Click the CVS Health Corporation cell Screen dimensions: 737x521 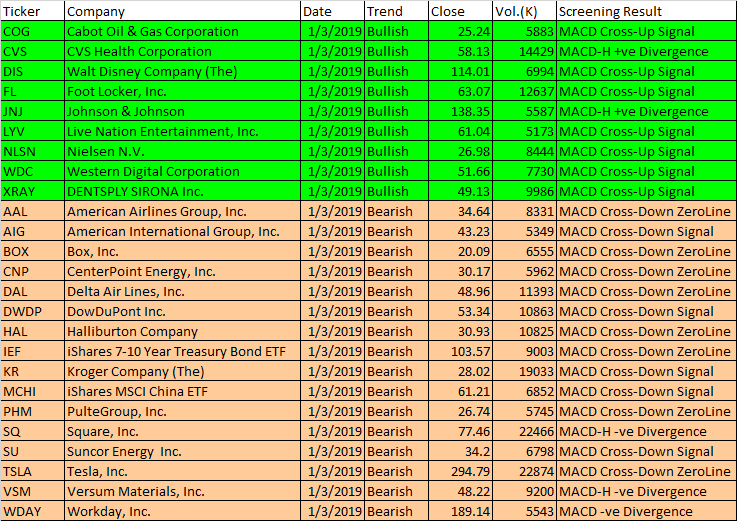(x=182, y=51)
